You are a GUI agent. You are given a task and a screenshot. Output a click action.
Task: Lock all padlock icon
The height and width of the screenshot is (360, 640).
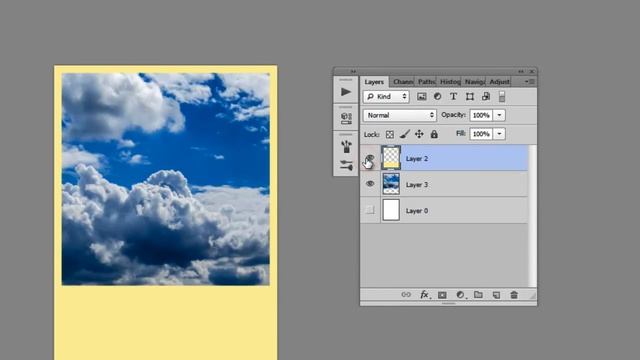[x=434, y=134]
